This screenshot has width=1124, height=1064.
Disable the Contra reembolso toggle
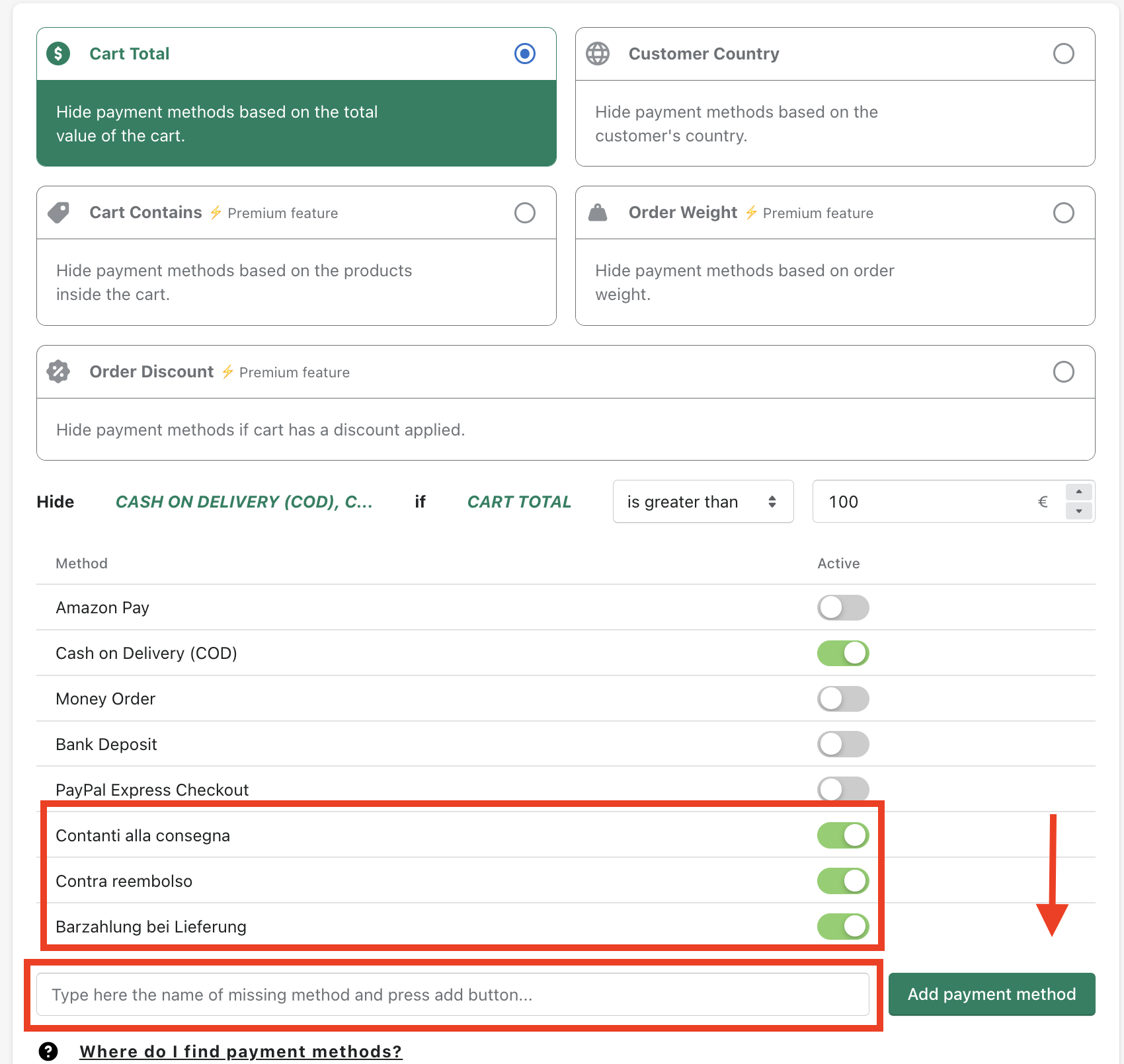(843, 881)
